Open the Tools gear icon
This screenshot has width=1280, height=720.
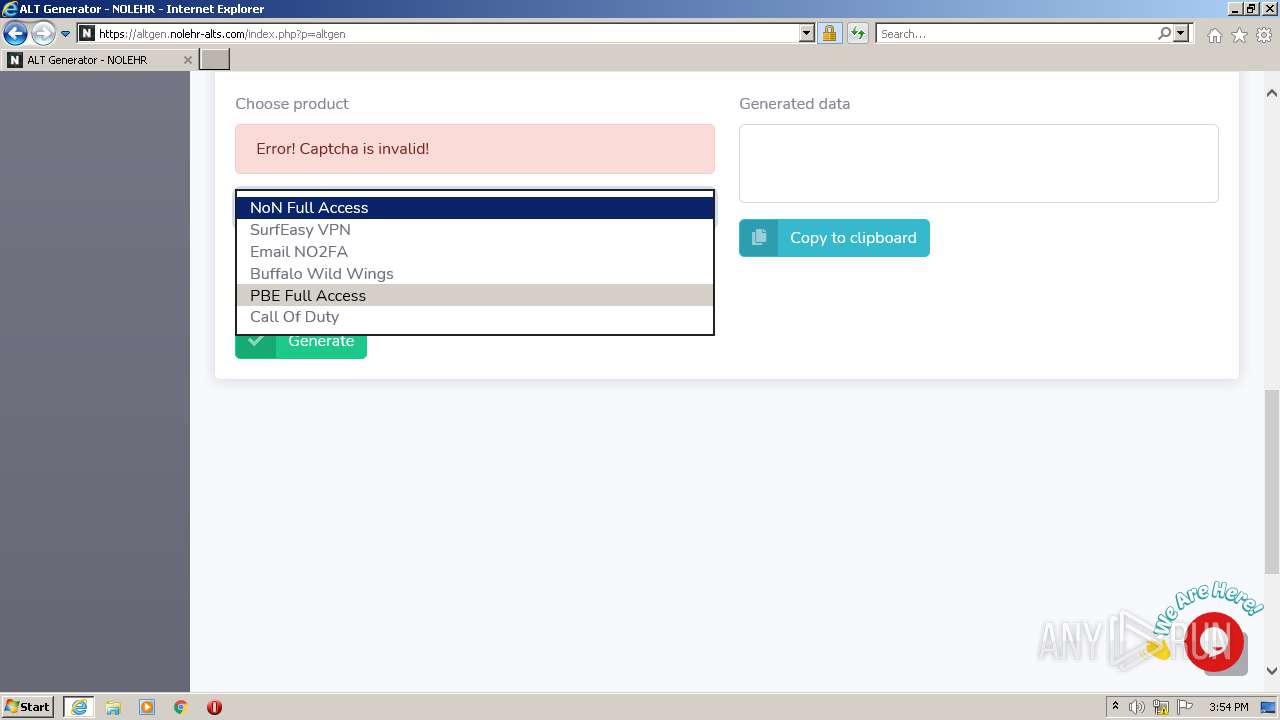[1264, 35]
